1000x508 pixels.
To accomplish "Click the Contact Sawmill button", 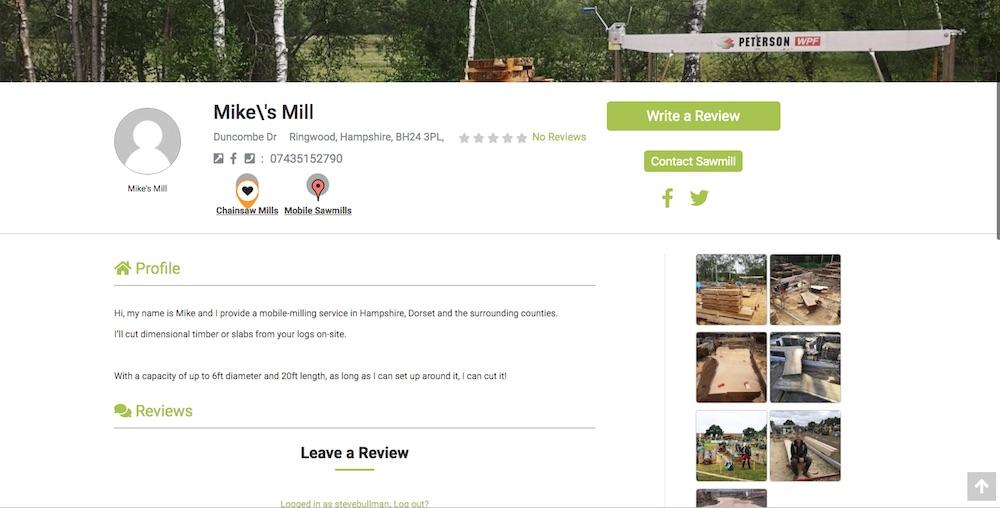I will coord(693,161).
